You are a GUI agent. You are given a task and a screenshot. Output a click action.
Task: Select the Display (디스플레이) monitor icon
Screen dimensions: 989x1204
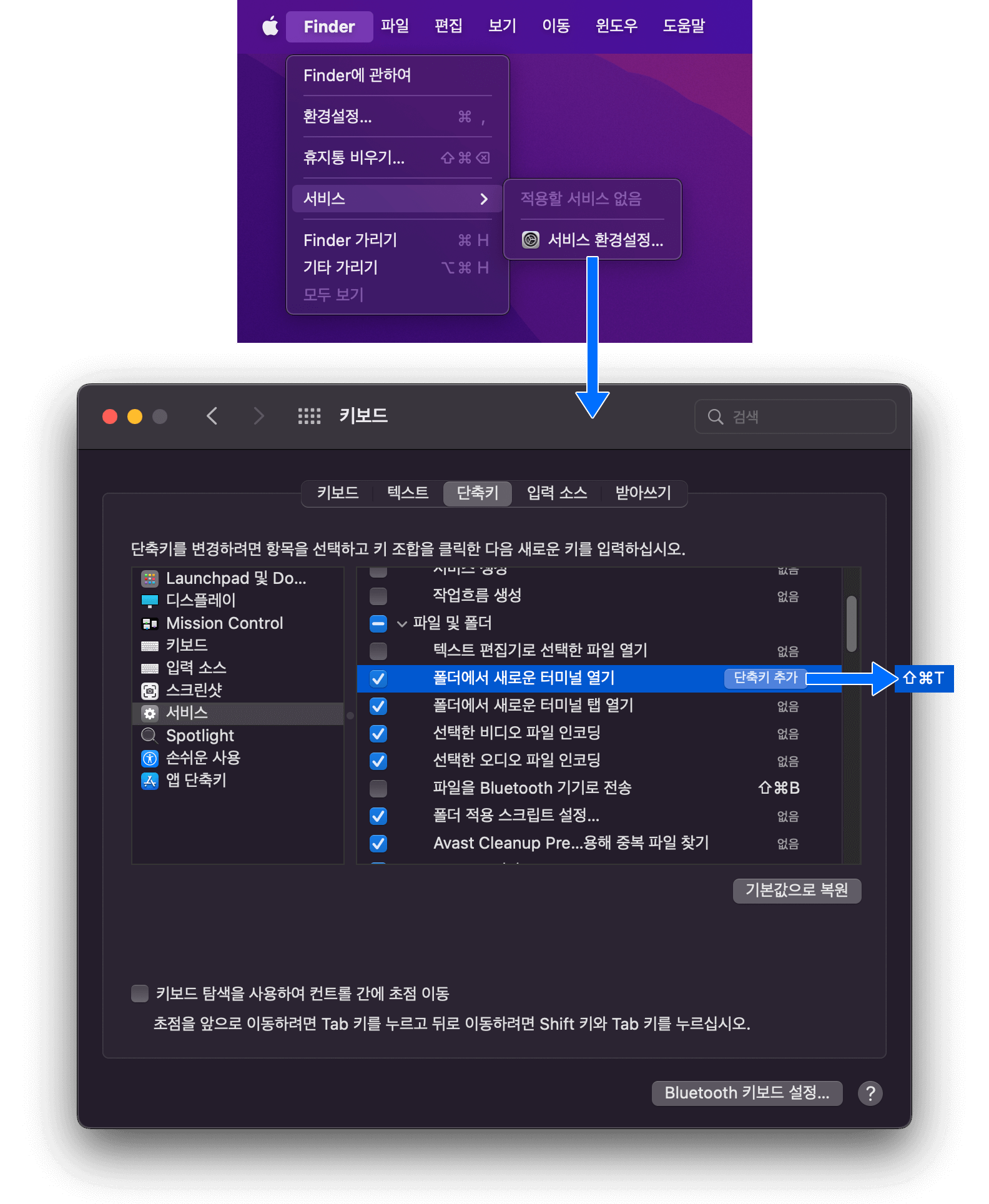pos(150,601)
